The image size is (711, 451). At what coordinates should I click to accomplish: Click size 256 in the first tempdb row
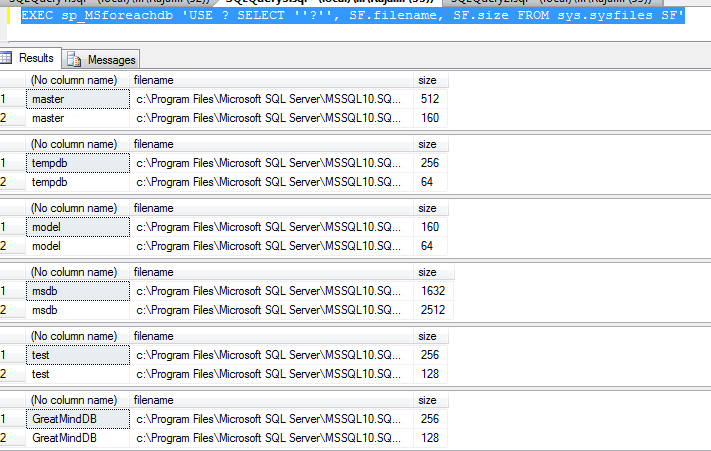pos(430,163)
